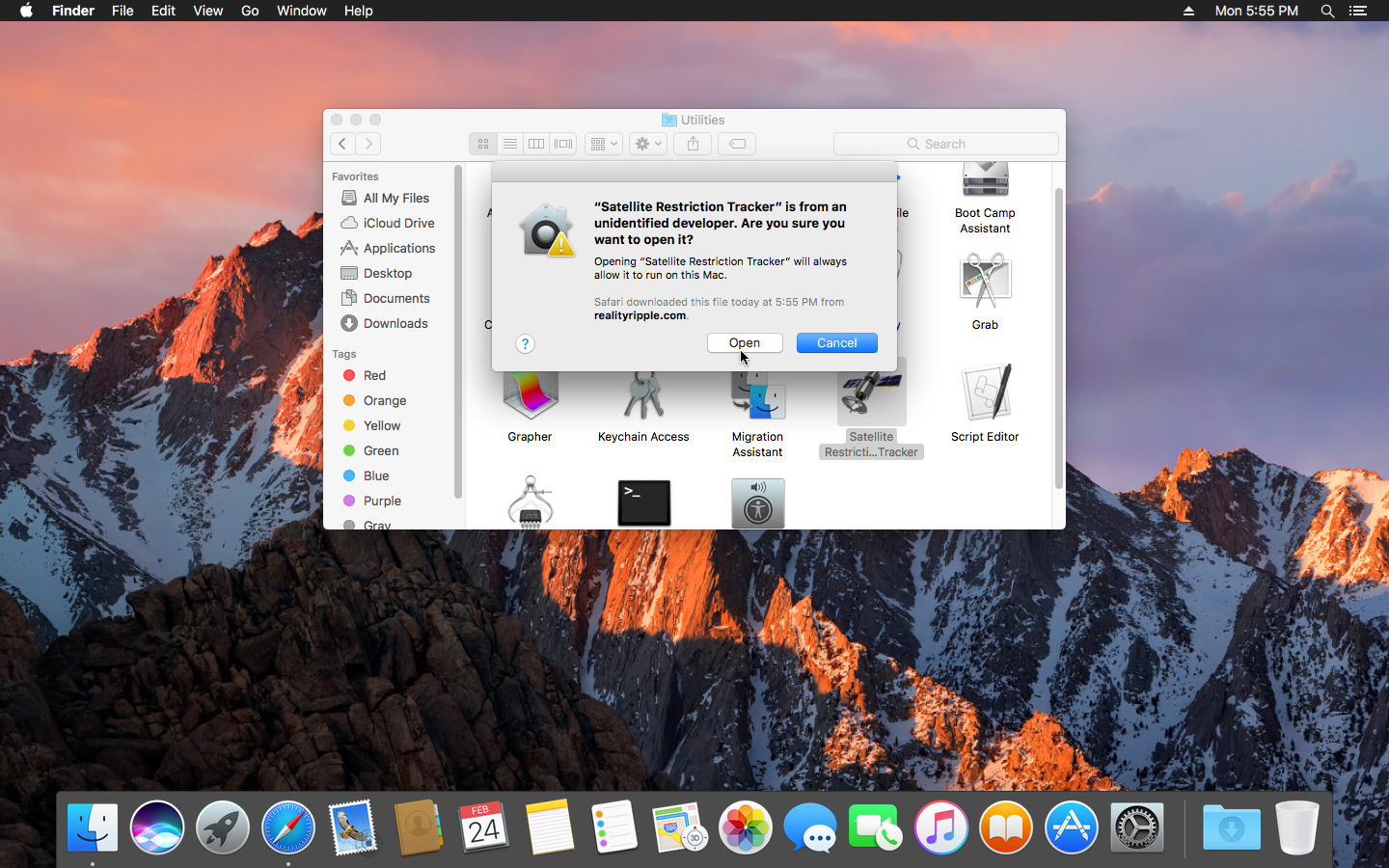1389x868 pixels.
Task: Select the Script Editor icon
Action: [985, 393]
